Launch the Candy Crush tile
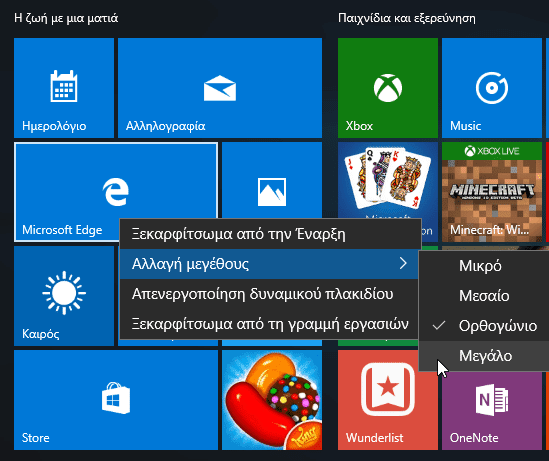 [x=272, y=400]
